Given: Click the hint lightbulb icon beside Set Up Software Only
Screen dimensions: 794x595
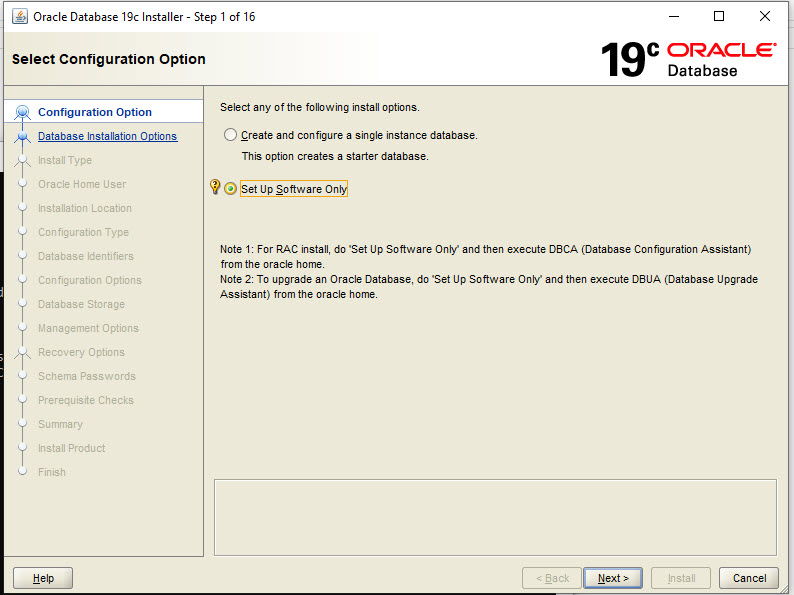Looking at the screenshot, I should [x=215, y=187].
